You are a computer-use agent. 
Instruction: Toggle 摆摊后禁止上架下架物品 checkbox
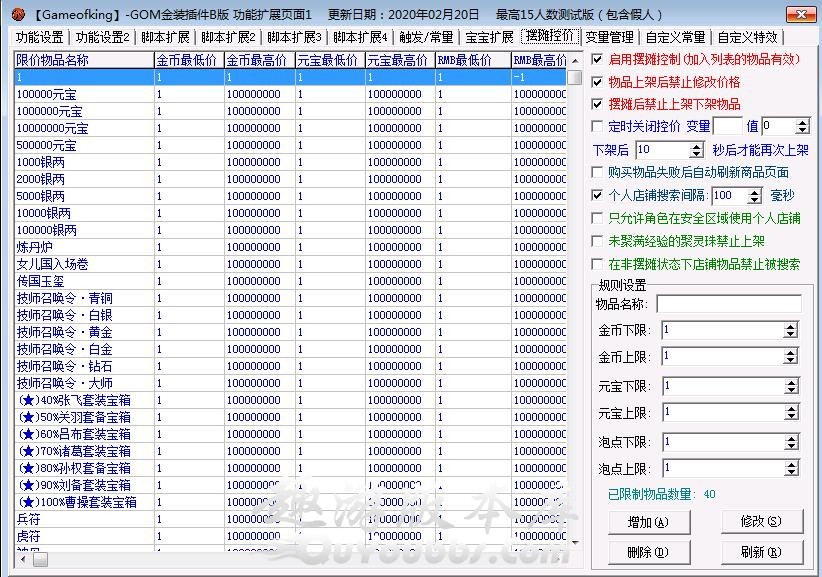[x=597, y=104]
